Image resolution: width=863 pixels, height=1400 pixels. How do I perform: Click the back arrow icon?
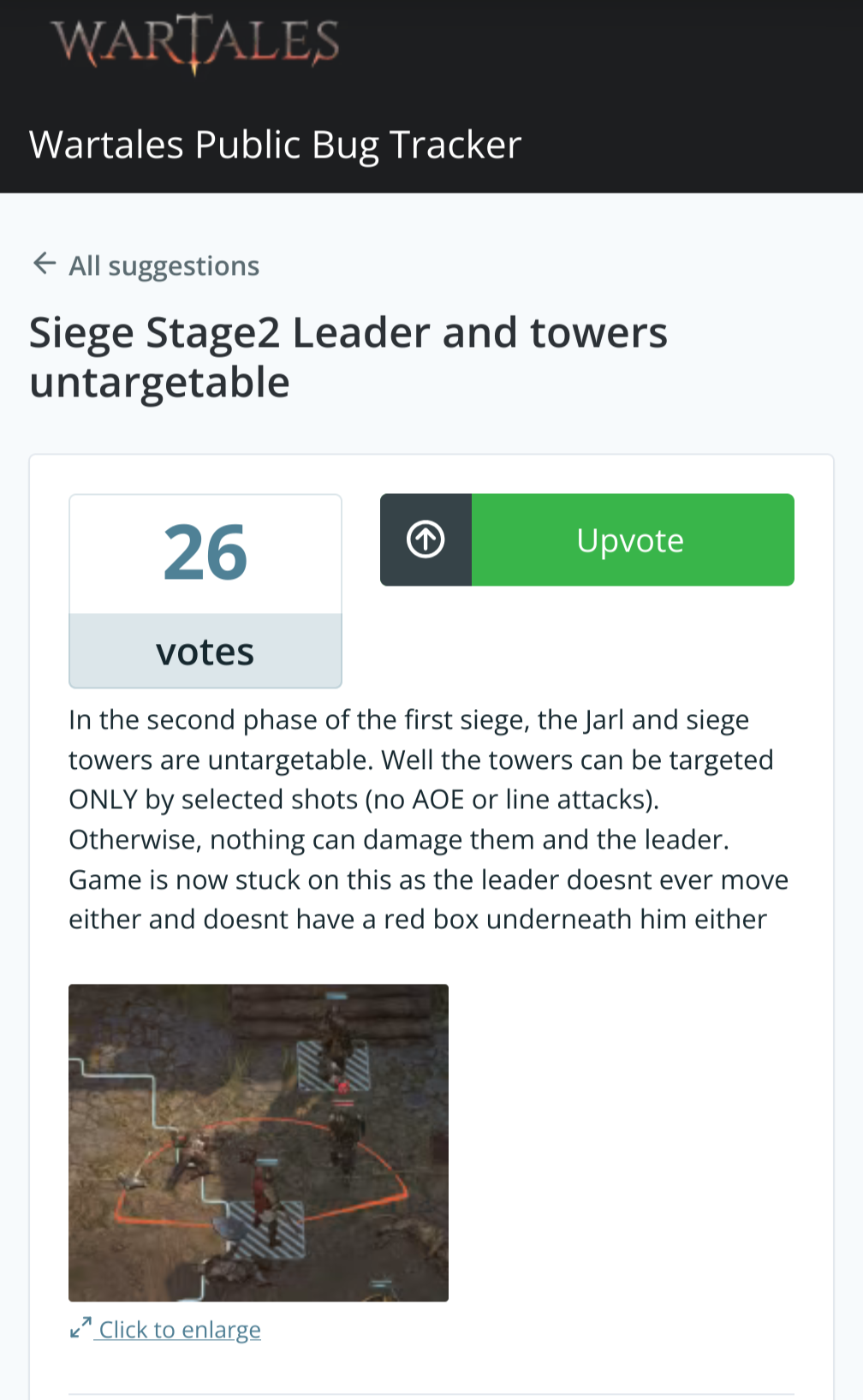tap(45, 264)
